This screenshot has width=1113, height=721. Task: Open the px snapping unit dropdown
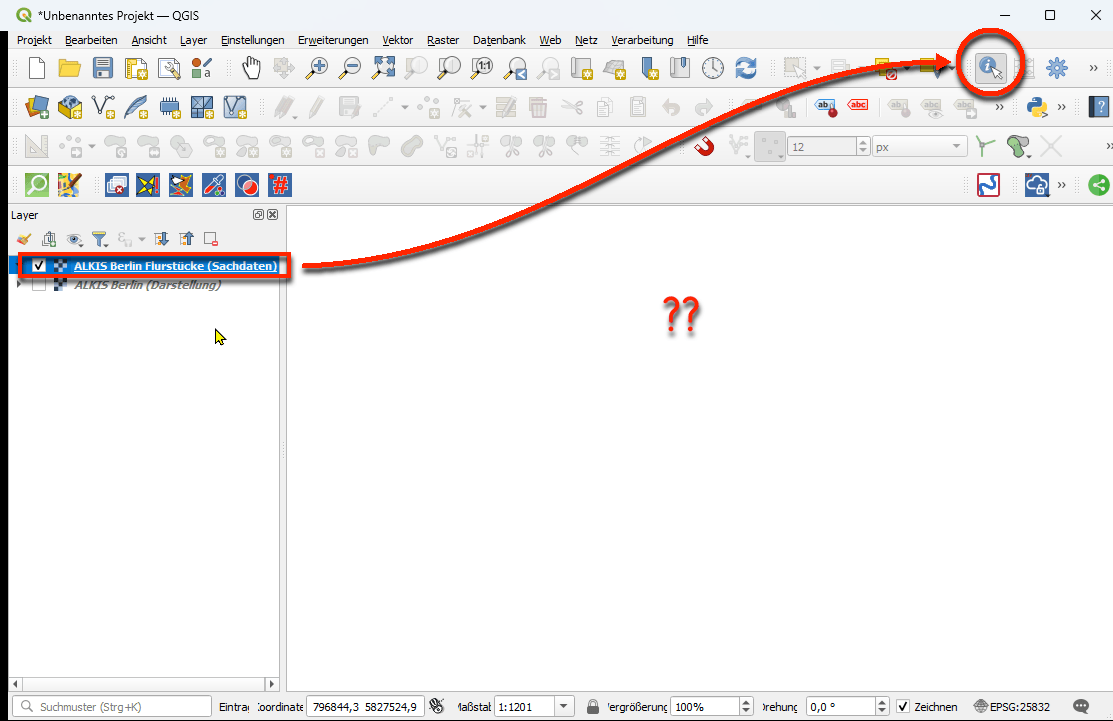pos(956,147)
